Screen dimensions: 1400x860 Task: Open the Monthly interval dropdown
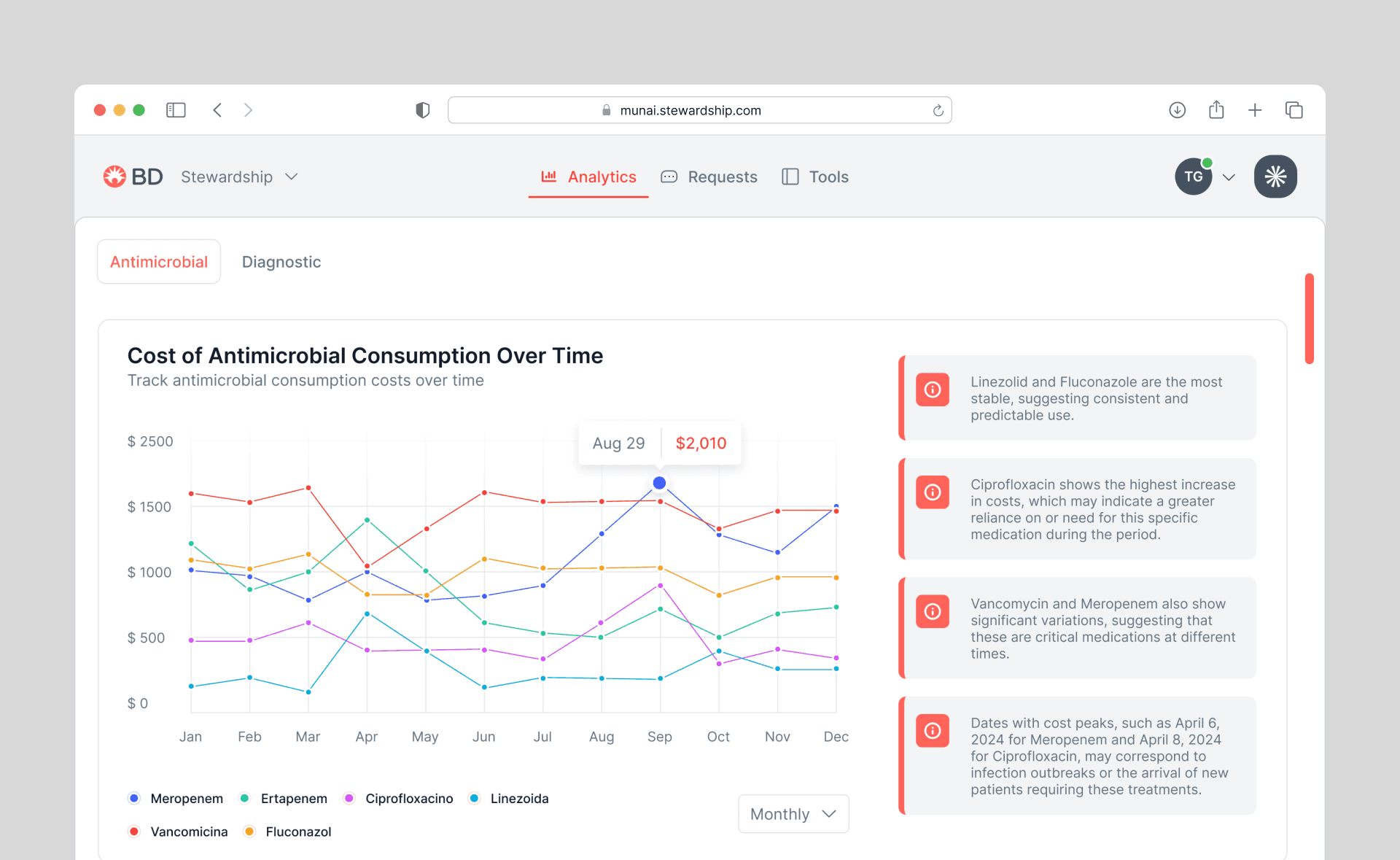(793, 814)
